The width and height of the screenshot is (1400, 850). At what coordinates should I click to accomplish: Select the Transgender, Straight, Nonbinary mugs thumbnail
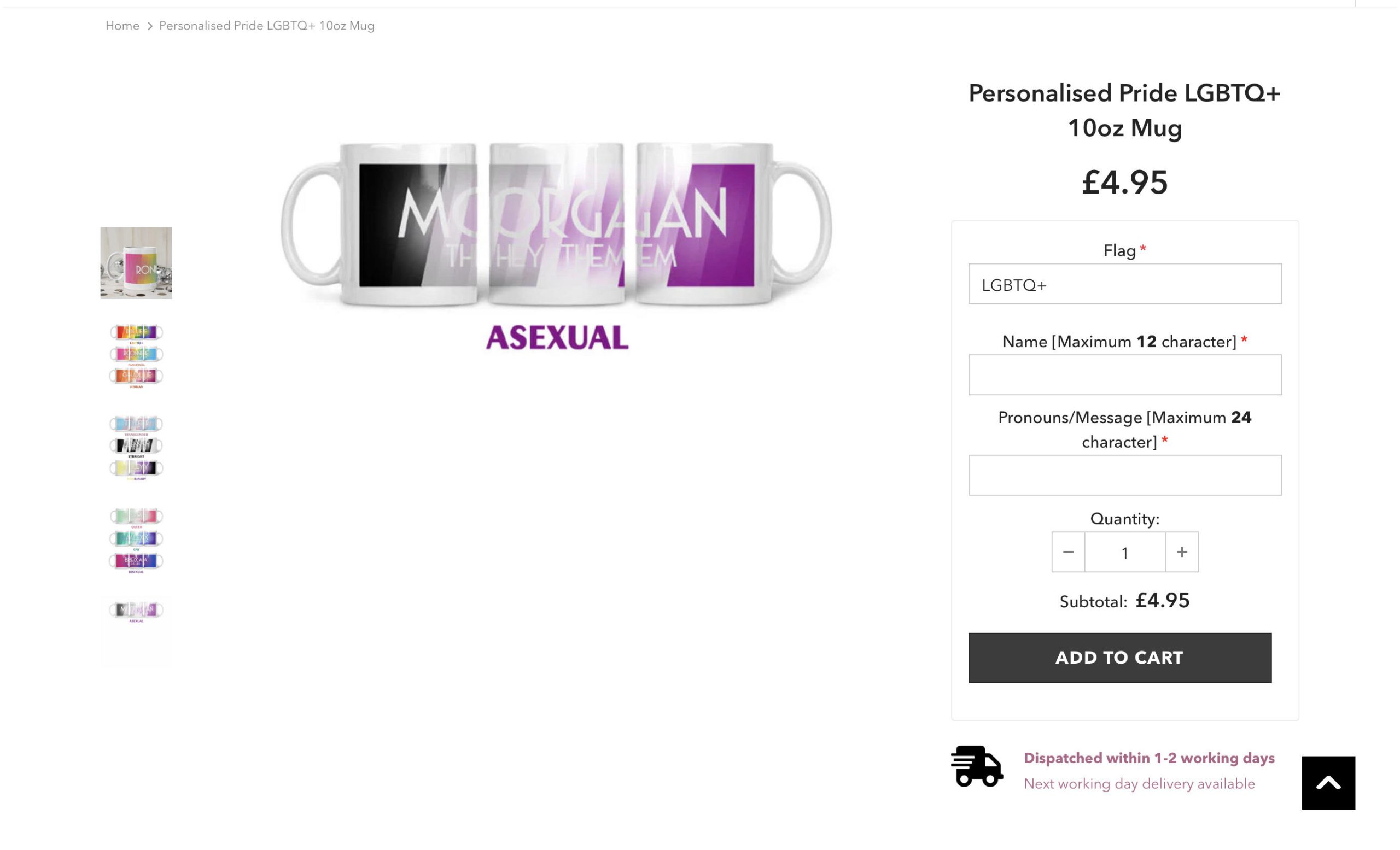136,448
